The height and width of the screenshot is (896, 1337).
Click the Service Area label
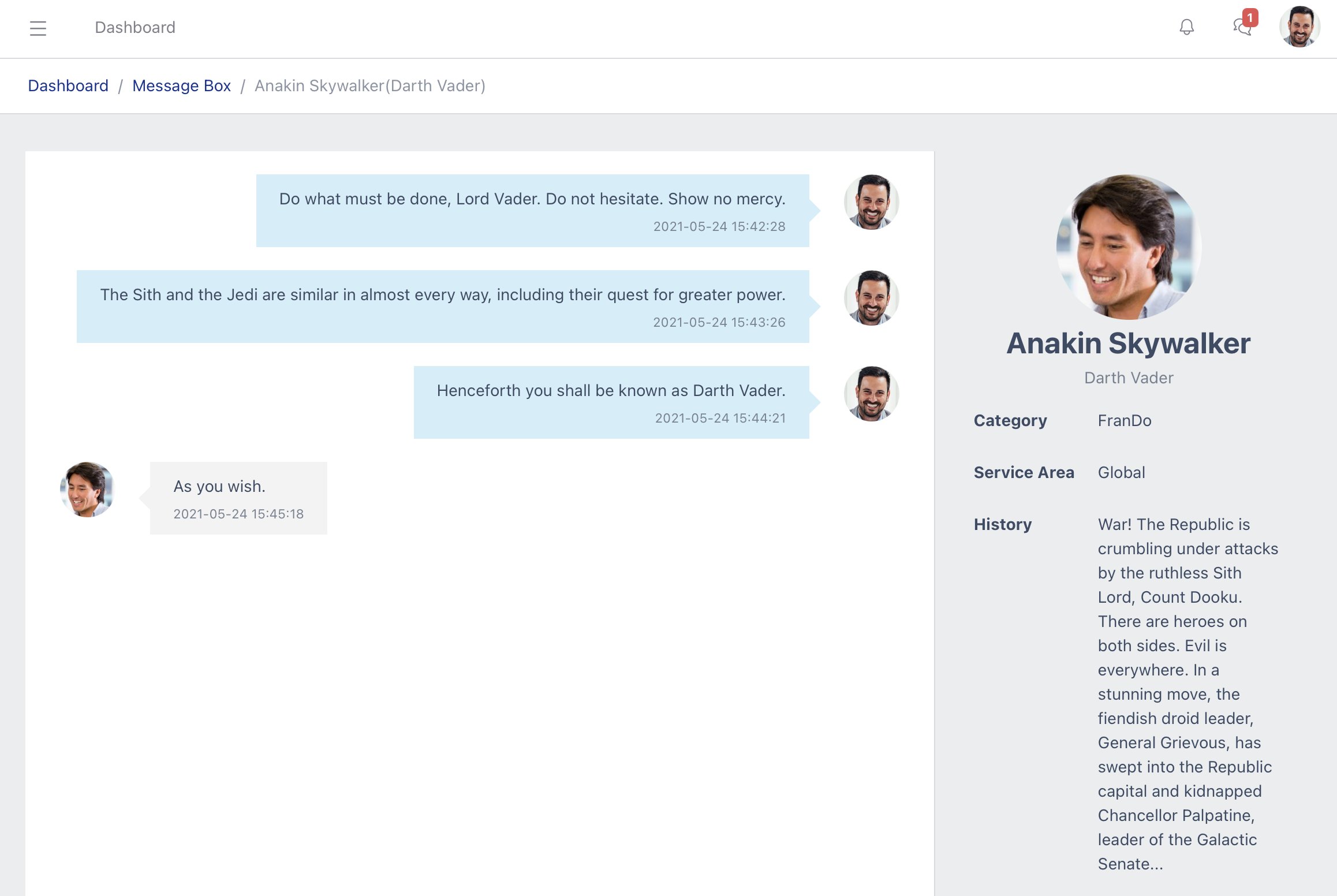click(x=1024, y=472)
